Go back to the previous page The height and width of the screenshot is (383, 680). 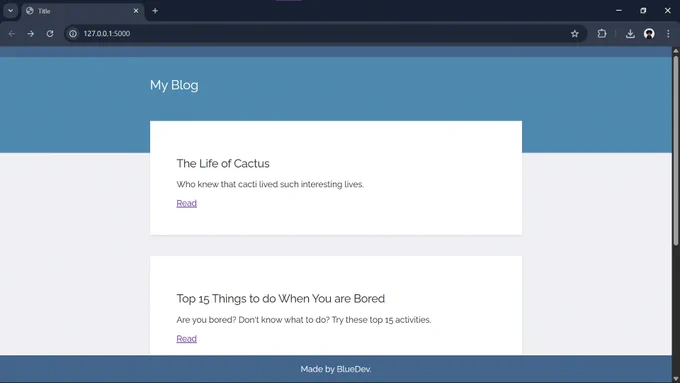pos(12,33)
